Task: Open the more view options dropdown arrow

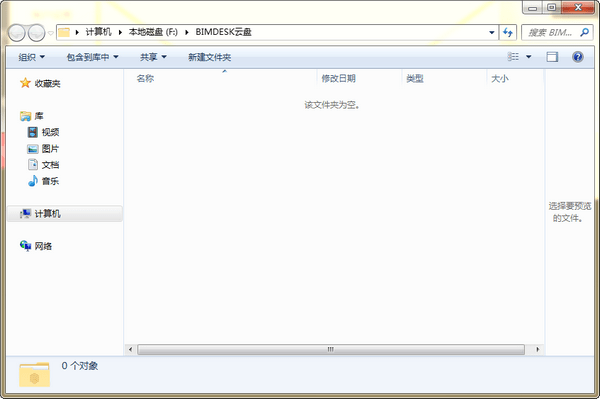Action: [528, 57]
